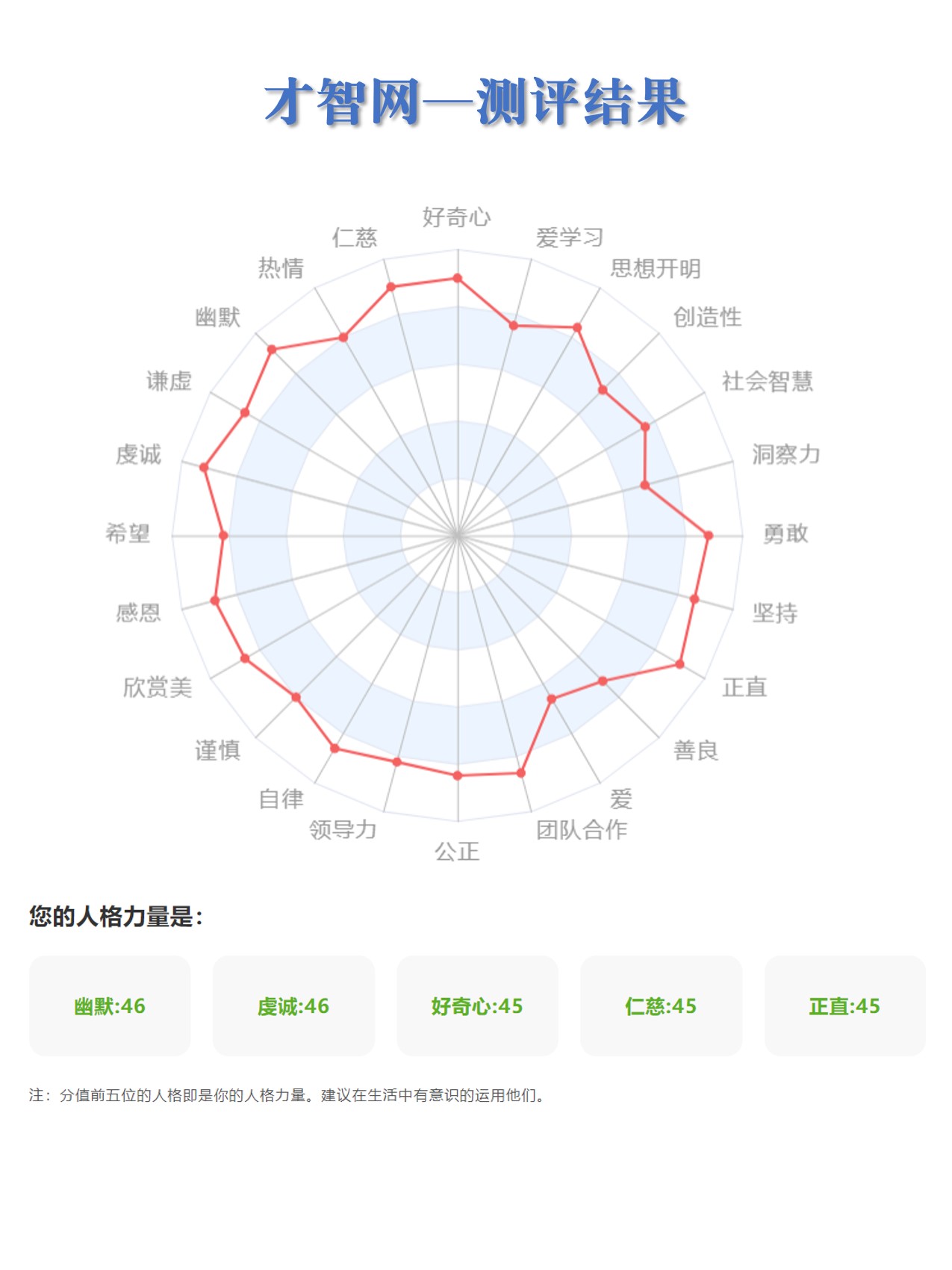Viewport: 952px width, 1270px height.
Task: Click the 仁慈:45 result card
Action: pos(661,1006)
